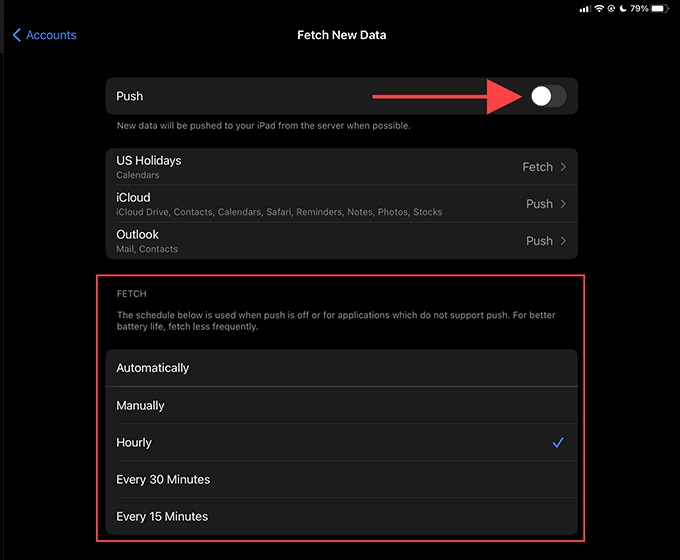This screenshot has height=560, width=680.
Task: Tap the orientation lock status icon
Action: [611, 8]
